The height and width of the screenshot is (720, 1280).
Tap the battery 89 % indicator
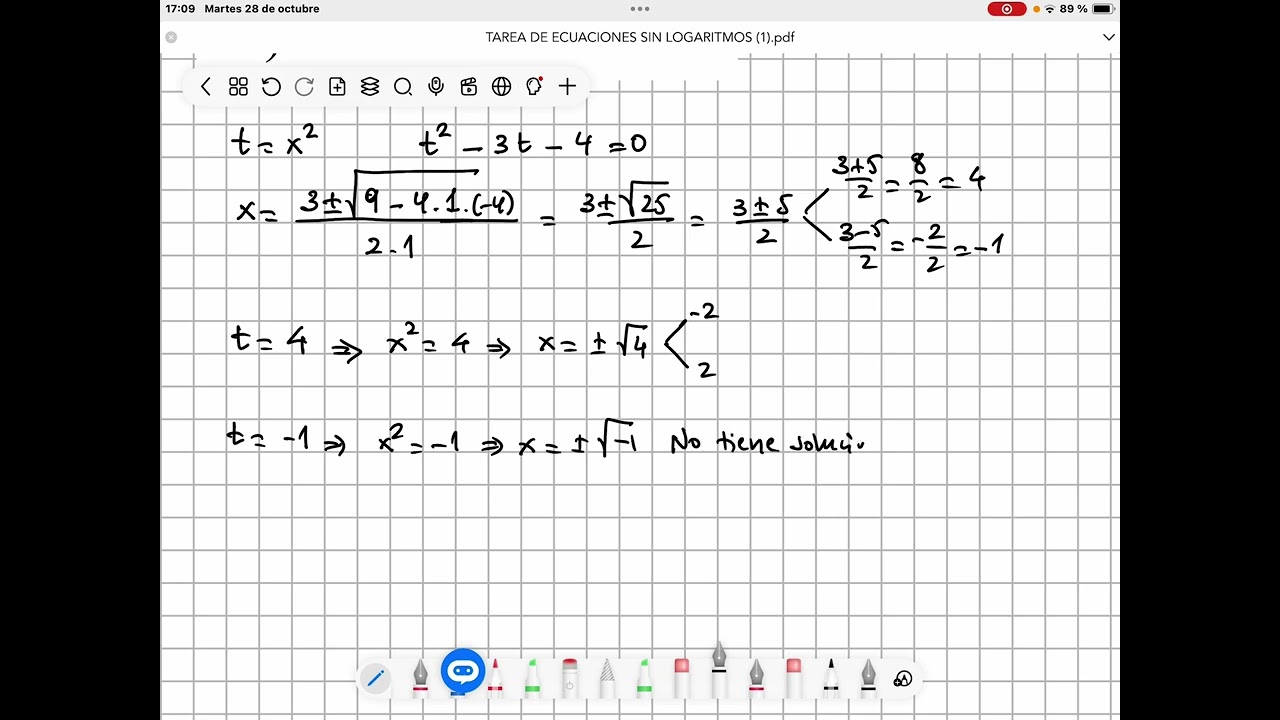pyautogui.click(x=1088, y=9)
